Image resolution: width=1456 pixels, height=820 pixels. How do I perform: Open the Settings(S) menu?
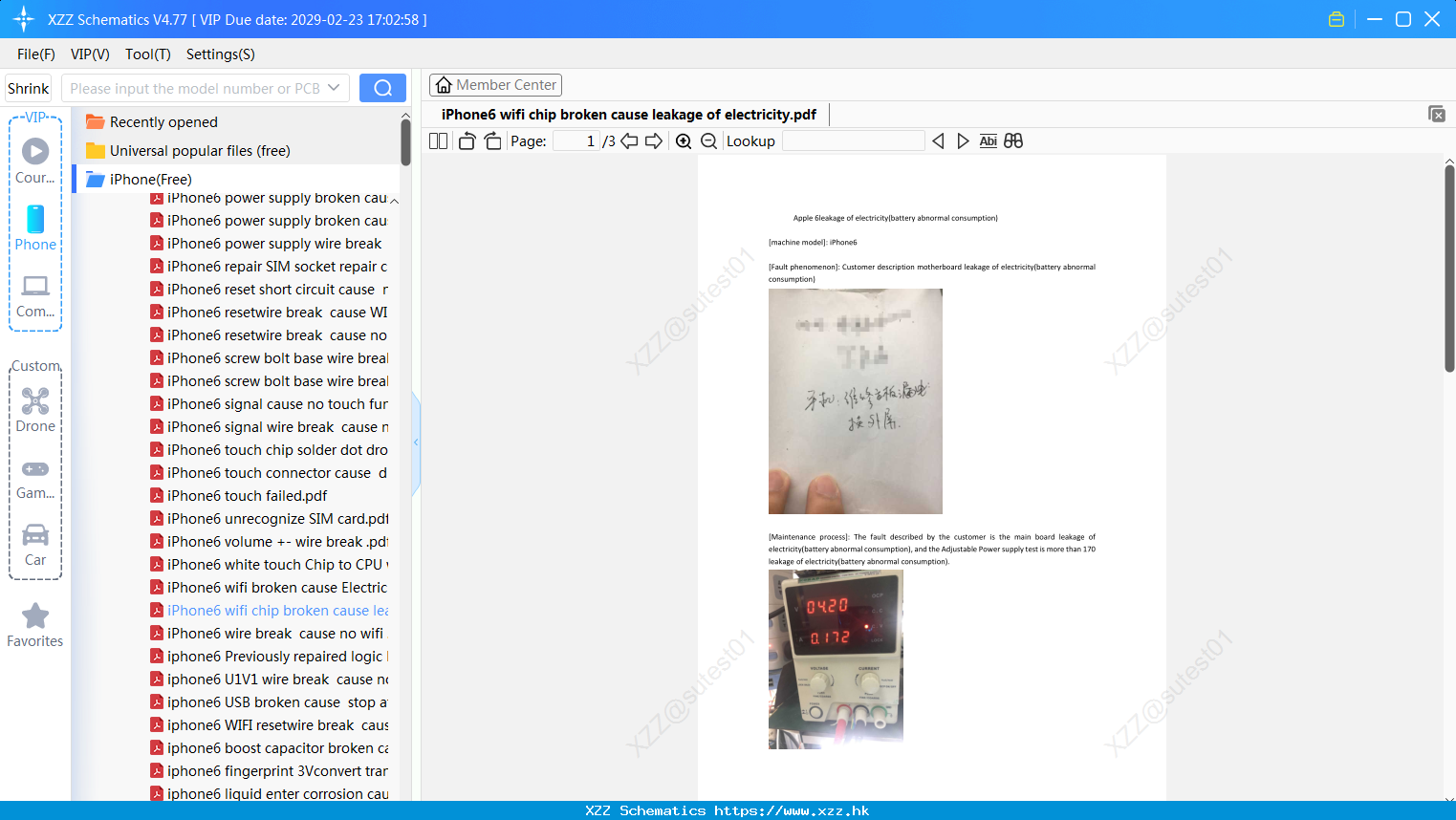click(x=221, y=54)
